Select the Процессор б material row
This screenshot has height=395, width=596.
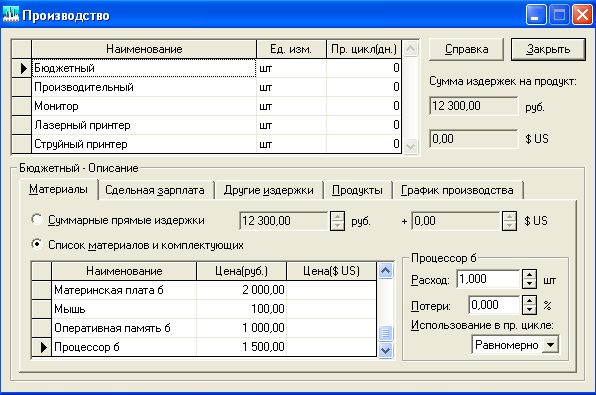[x=204, y=347]
